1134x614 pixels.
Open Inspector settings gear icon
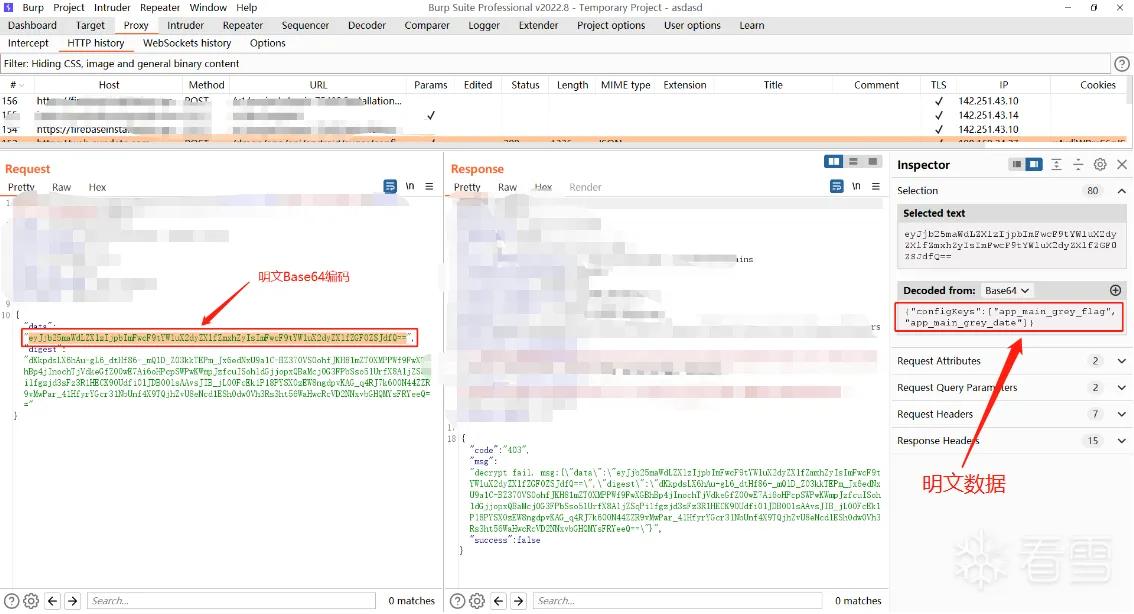(x=1099, y=165)
